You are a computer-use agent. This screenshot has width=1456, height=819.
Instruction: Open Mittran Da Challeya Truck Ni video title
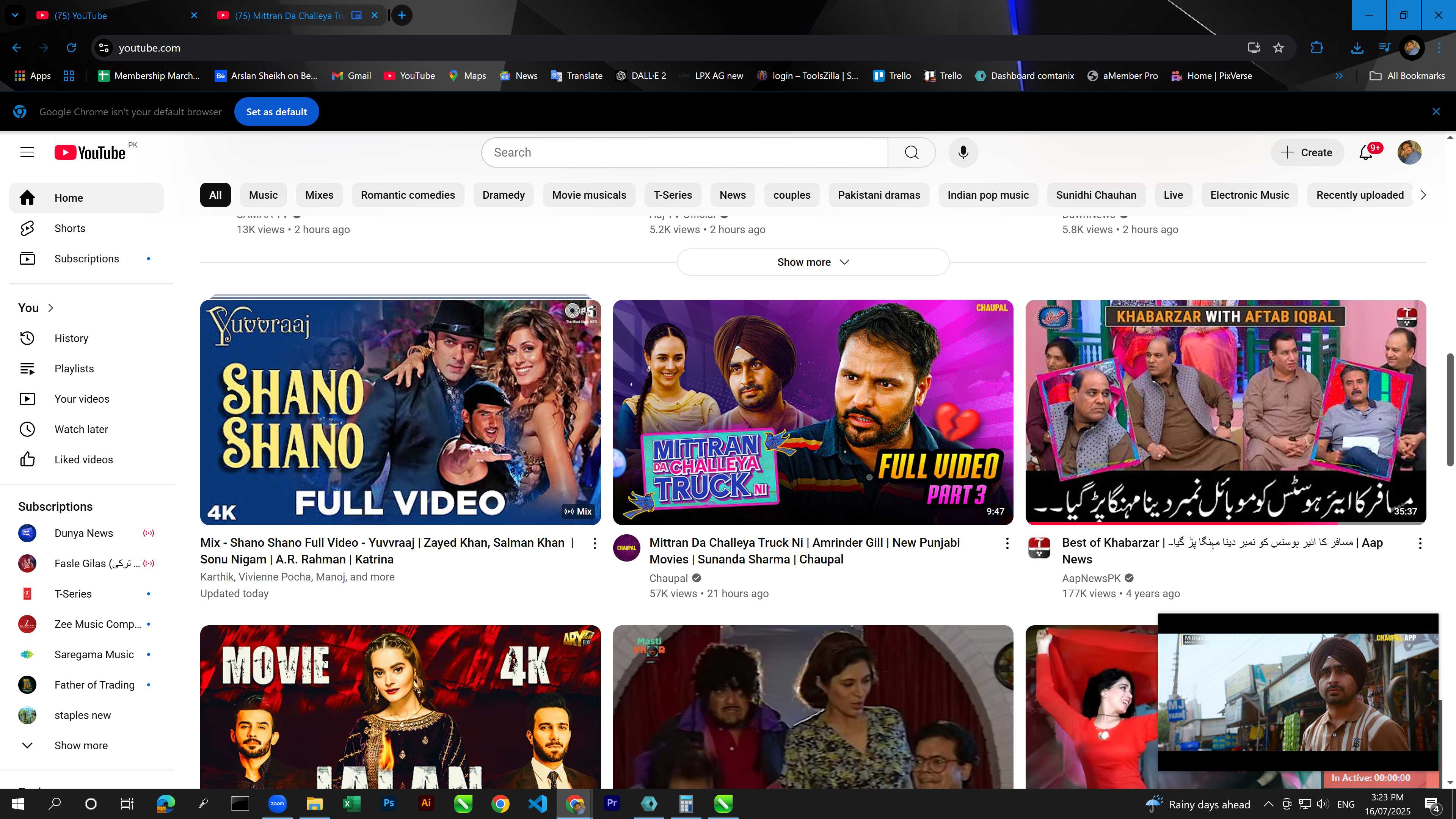(x=804, y=551)
